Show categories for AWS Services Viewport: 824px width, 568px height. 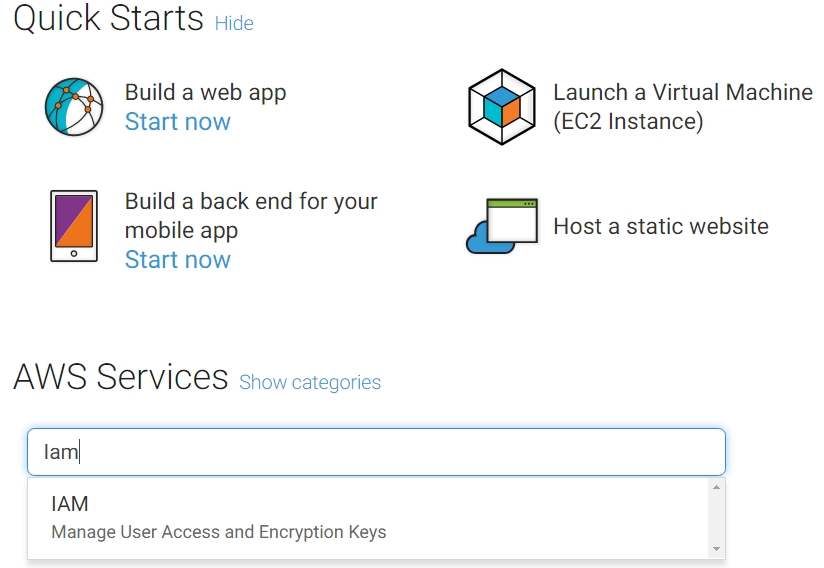pos(310,382)
